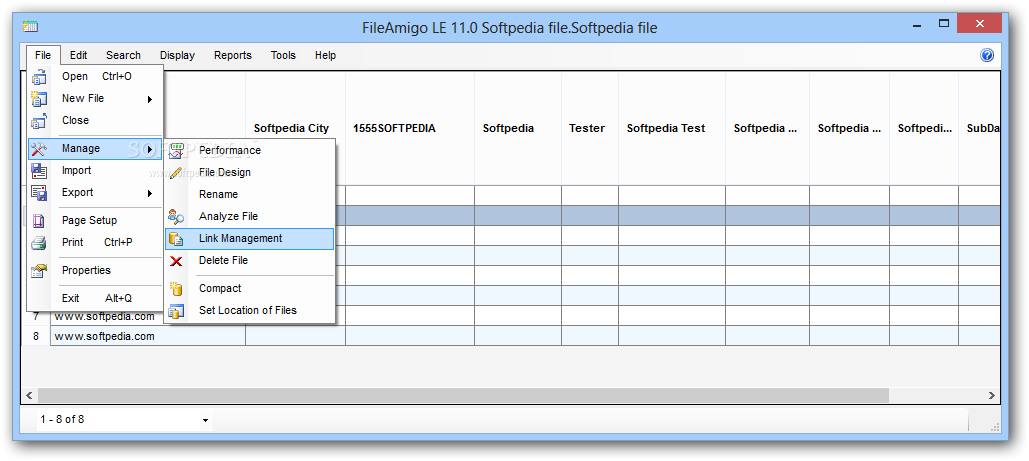Screen dimensions: 1029x461
Task: Click the Set Location of Files icon
Action: [177, 311]
